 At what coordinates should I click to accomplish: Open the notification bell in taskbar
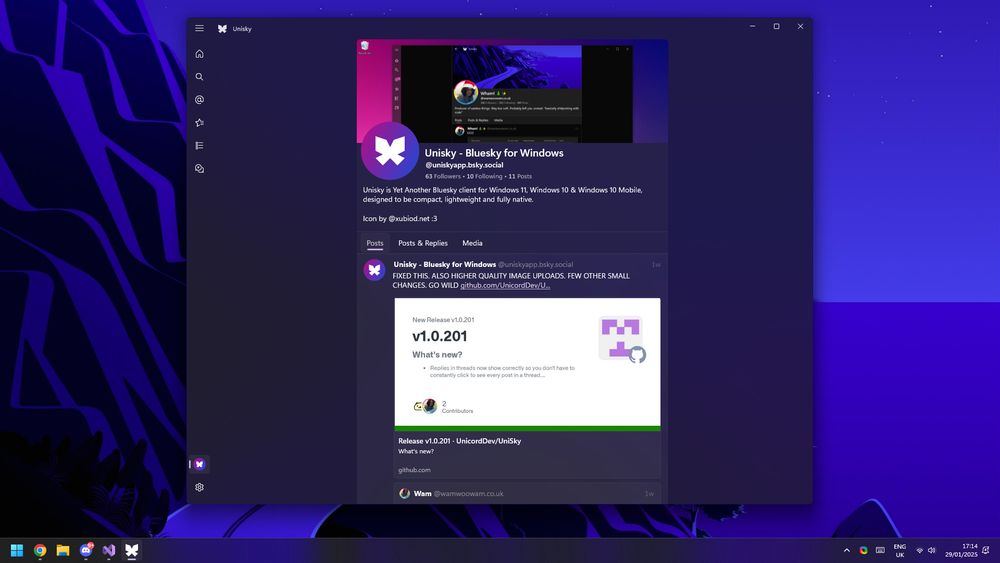tap(986, 550)
